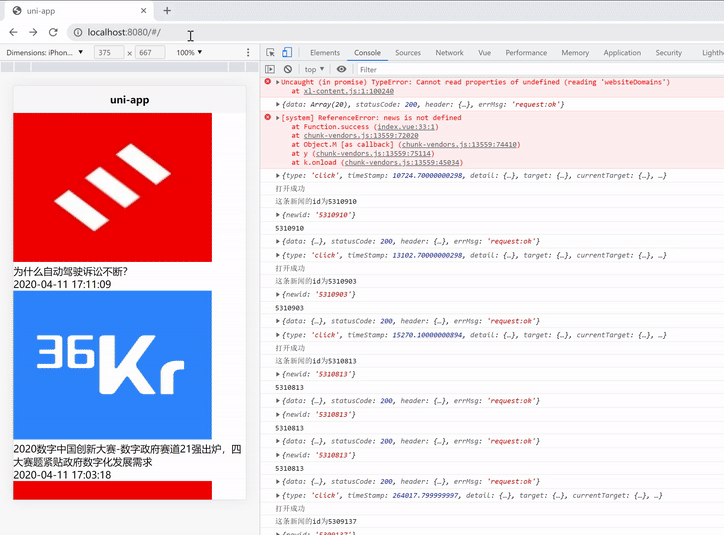Viewport: 724px width, 535px height.
Task: Open chunk-vendors.js:13559:74410 link
Action: point(459,144)
